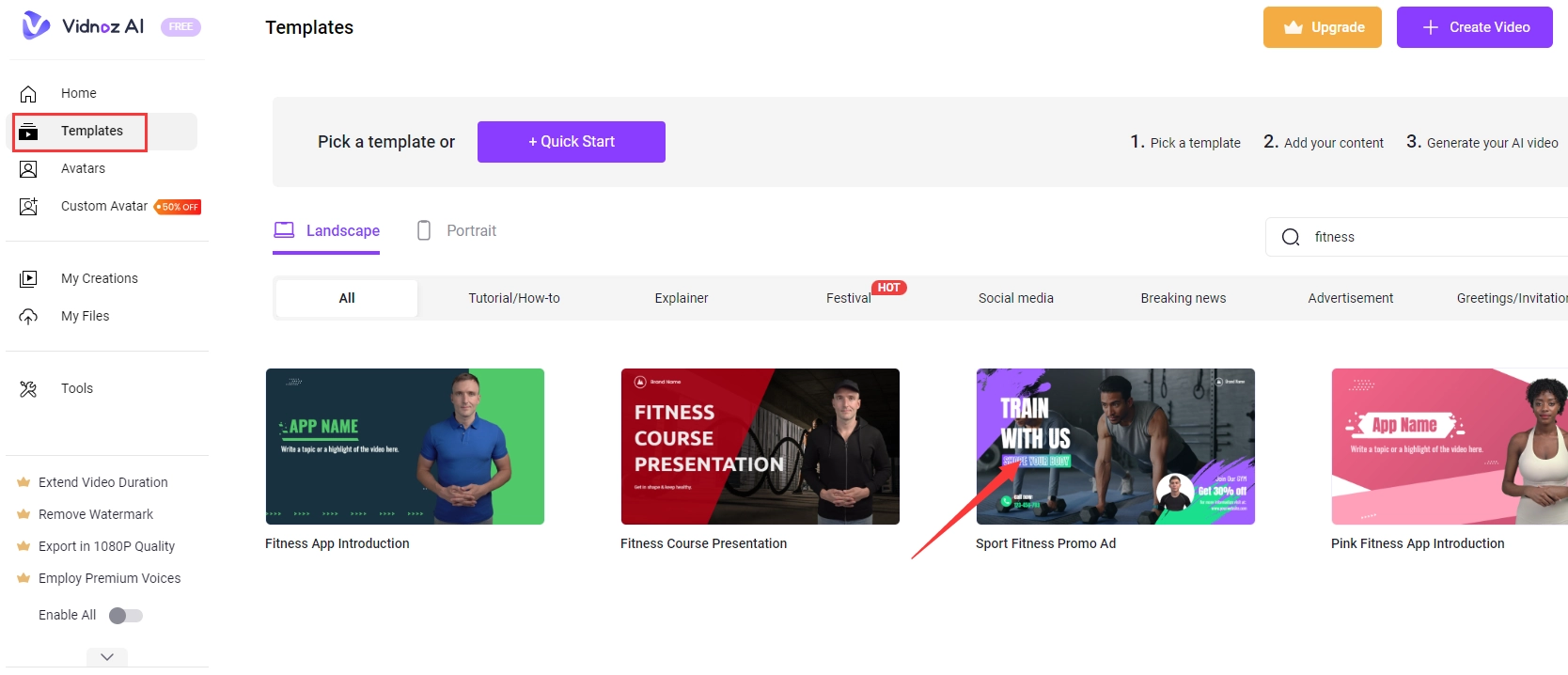Select the Landscape orientation tab
1568x675 pixels.
coord(326,231)
